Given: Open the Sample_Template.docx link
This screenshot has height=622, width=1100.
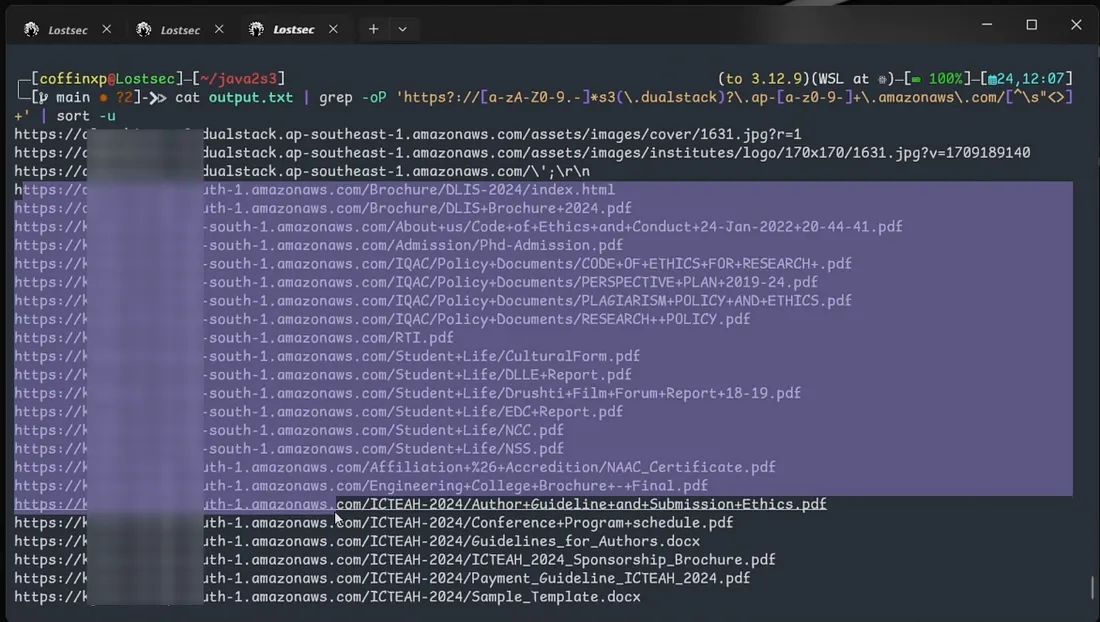Looking at the screenshot, I should 327,597.
